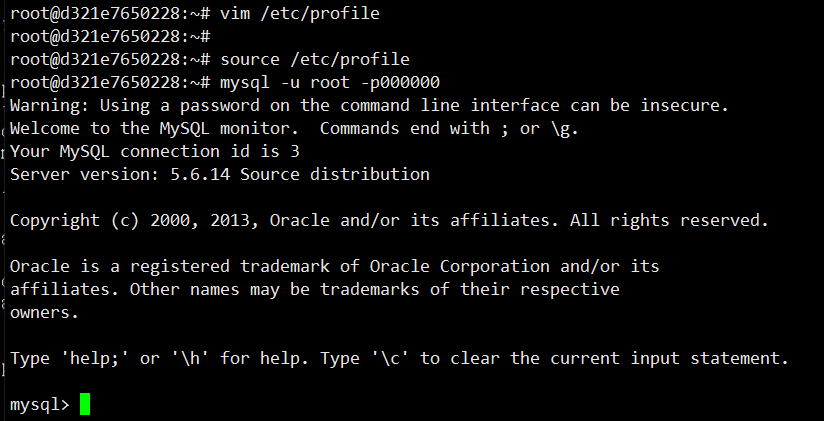Click the green cursor block at mysql prompt
This screenshot has width=824, height=421.
click(85, 405)
